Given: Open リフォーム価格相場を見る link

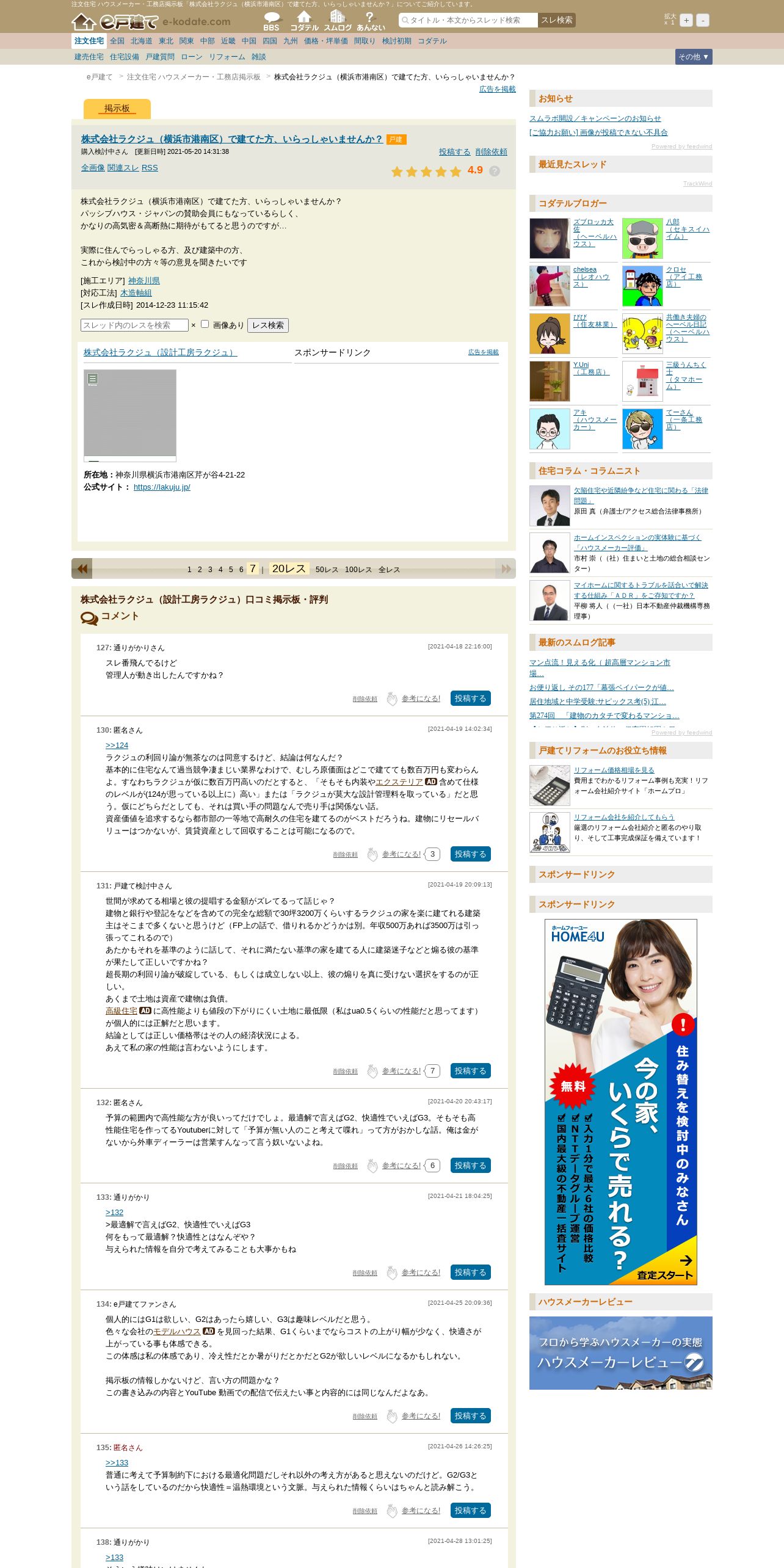Looking at the screenshot, I should tap(614, 771).
